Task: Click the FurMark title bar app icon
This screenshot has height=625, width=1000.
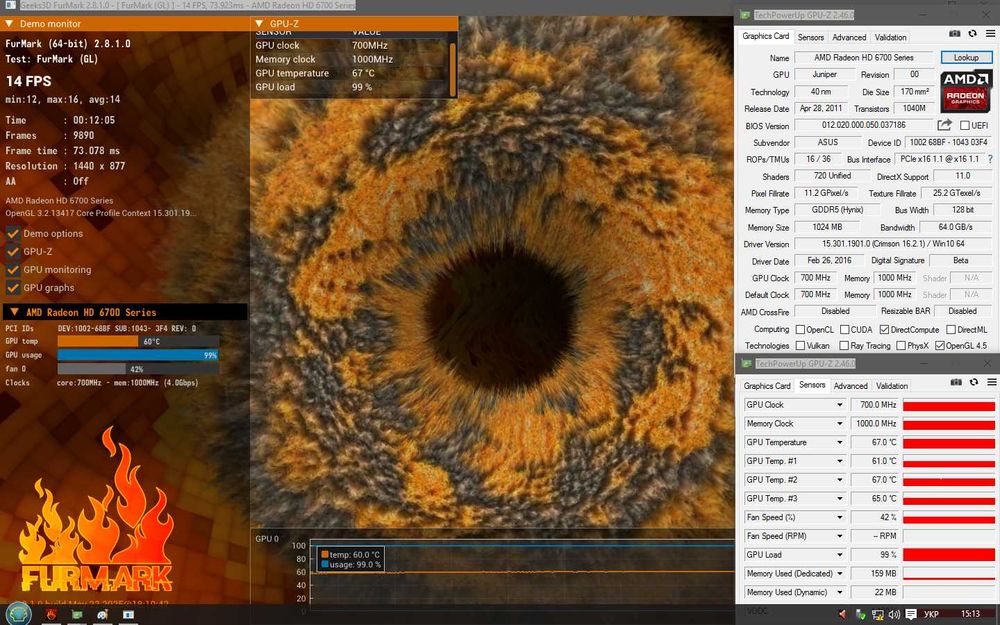Action: click(10, 6)
